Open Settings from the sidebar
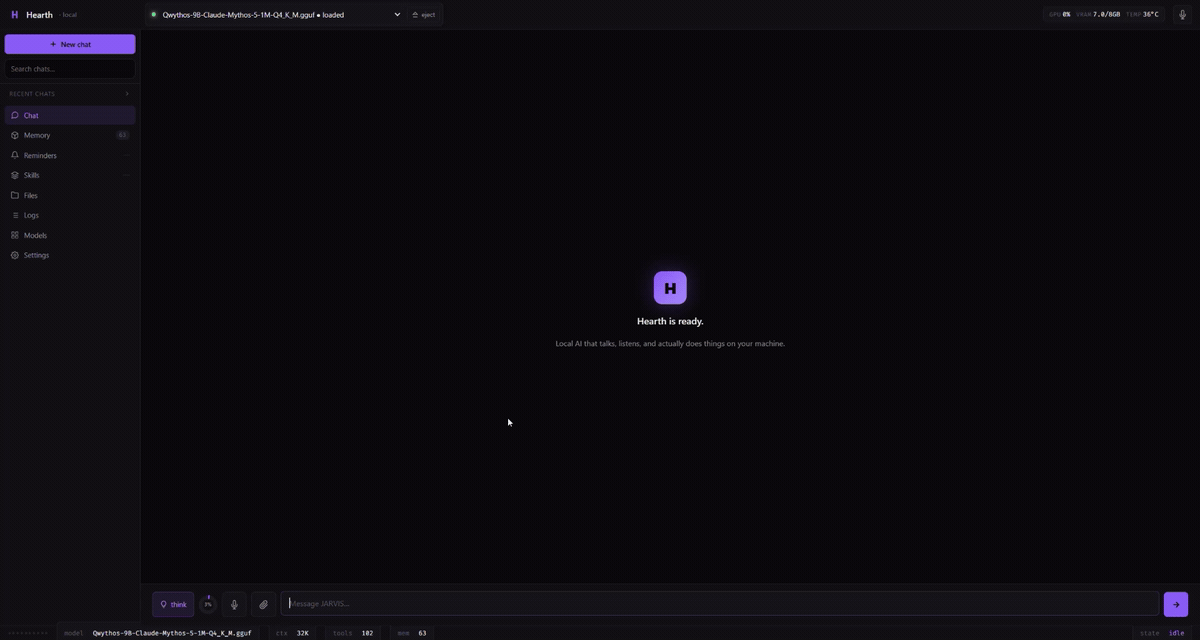The height and width of the screenshot is (640, 1200). 70,255
